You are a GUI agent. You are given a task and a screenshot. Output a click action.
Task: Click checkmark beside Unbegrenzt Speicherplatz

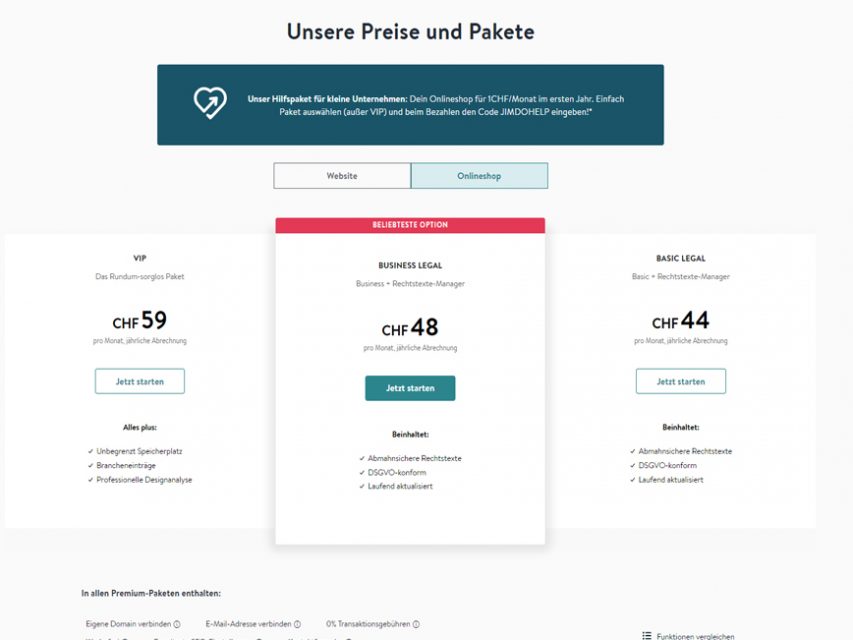coord(91,451)
